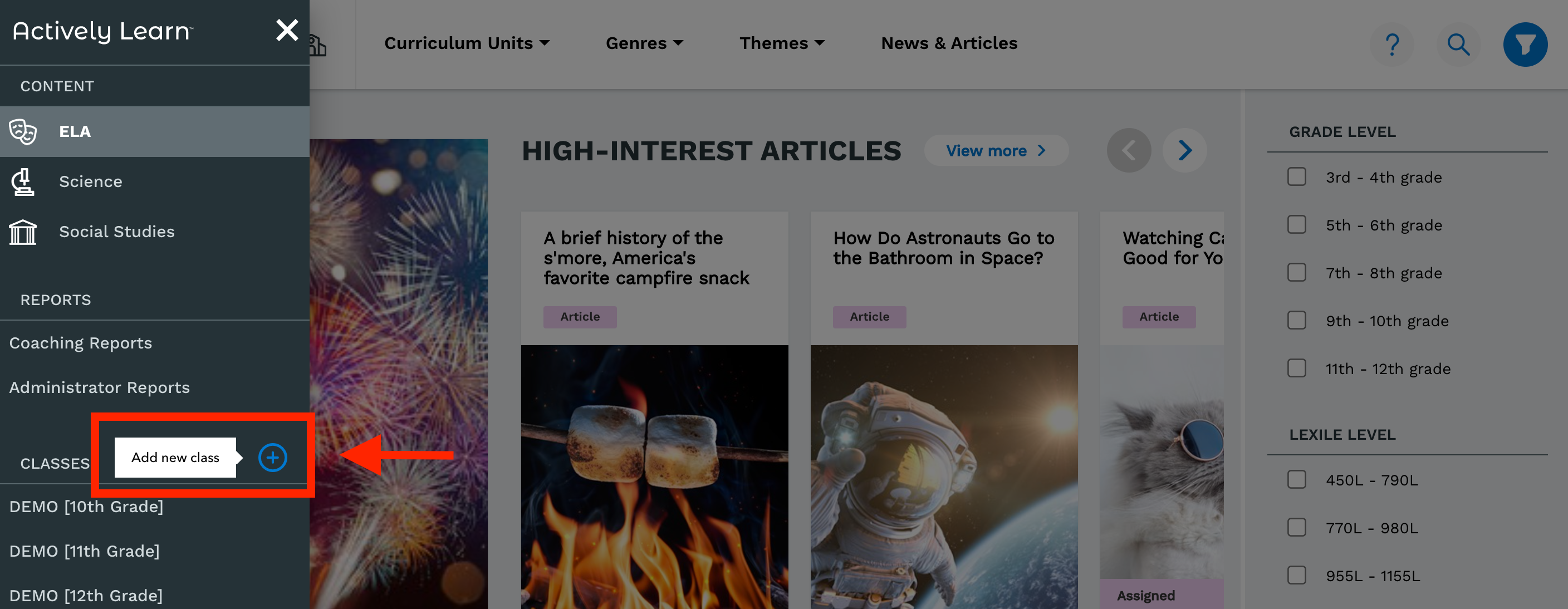Image resolution: width=1568 pixels, height=609 pixels.
Task: Click the user profile avatar icon
Action: 1526,44
